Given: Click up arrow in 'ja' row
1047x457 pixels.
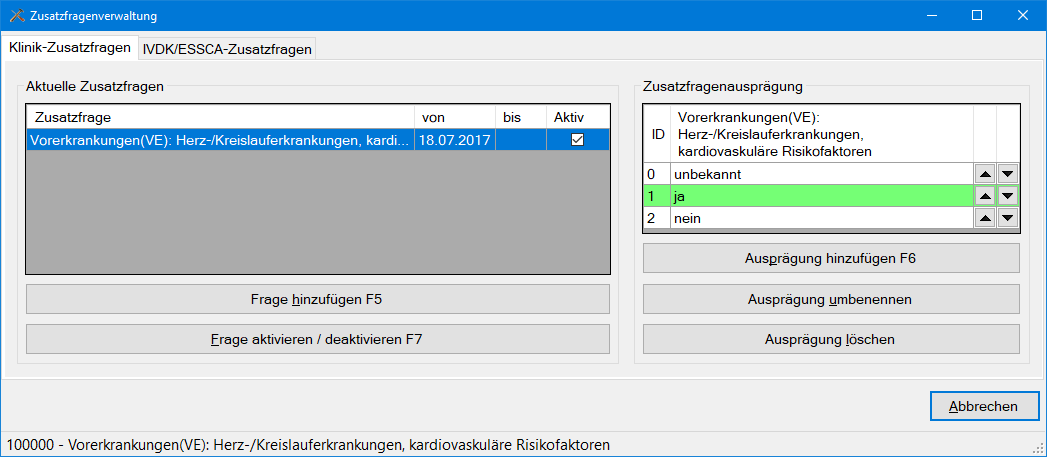Looking at the screenshot, I should (984, 196).
